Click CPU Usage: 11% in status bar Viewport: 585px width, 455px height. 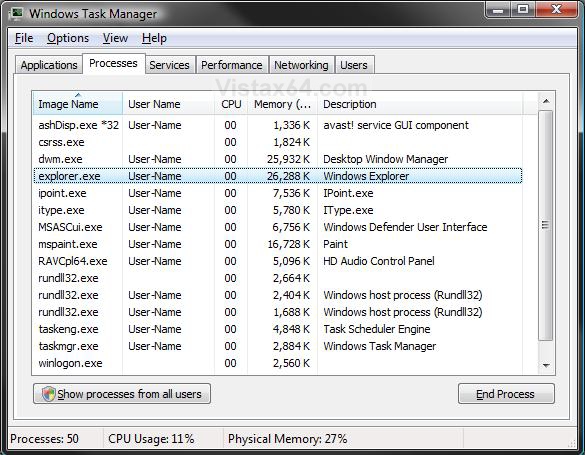point(151,439)
